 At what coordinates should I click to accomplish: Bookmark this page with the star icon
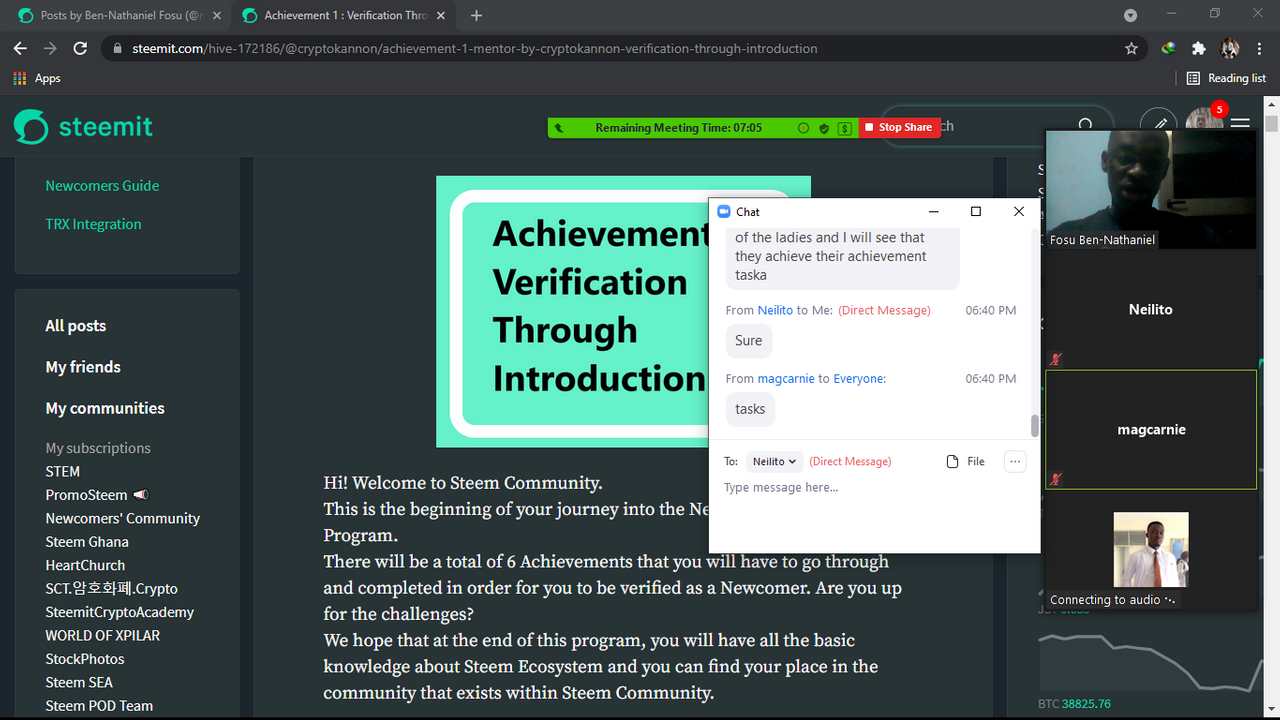1131,48
